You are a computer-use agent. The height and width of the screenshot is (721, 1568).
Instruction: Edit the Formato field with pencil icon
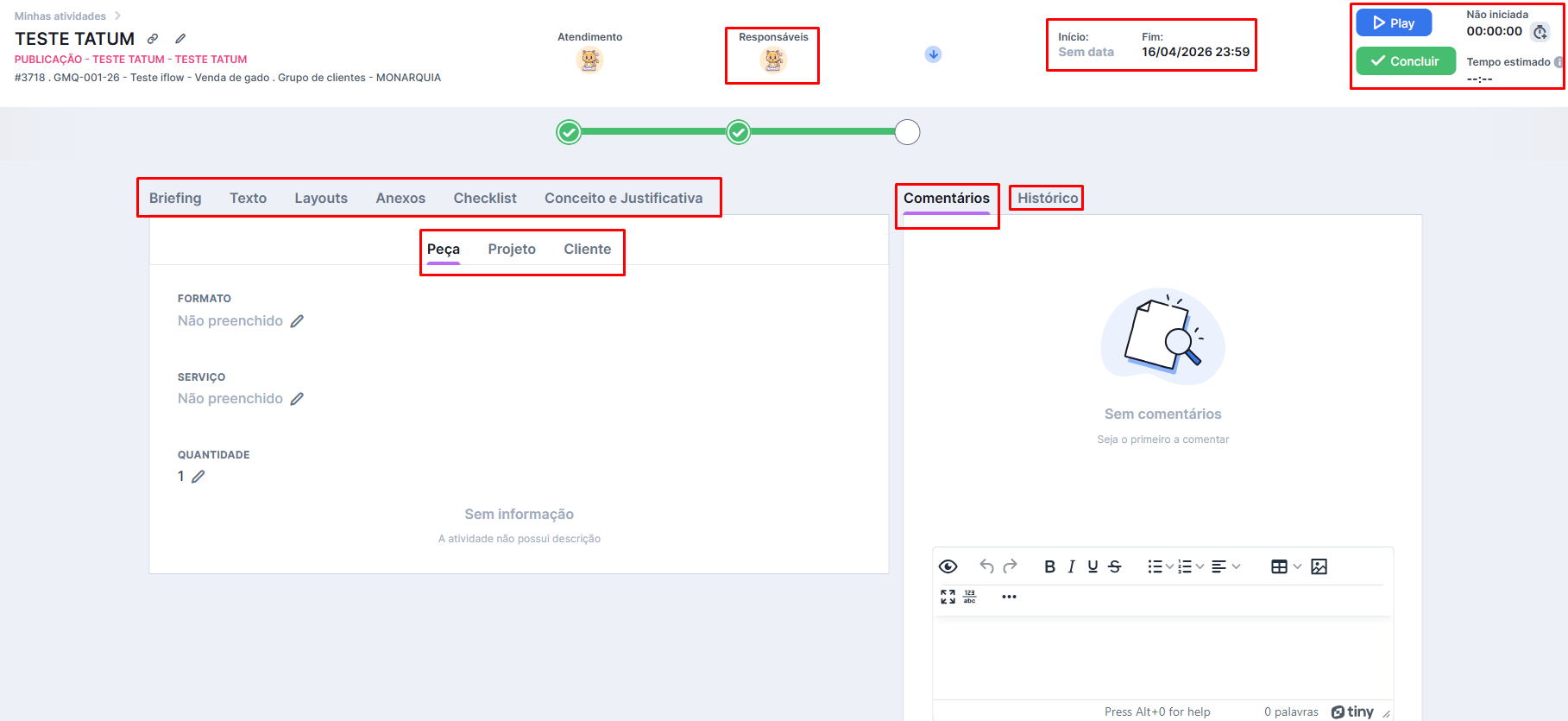(297, 321)
